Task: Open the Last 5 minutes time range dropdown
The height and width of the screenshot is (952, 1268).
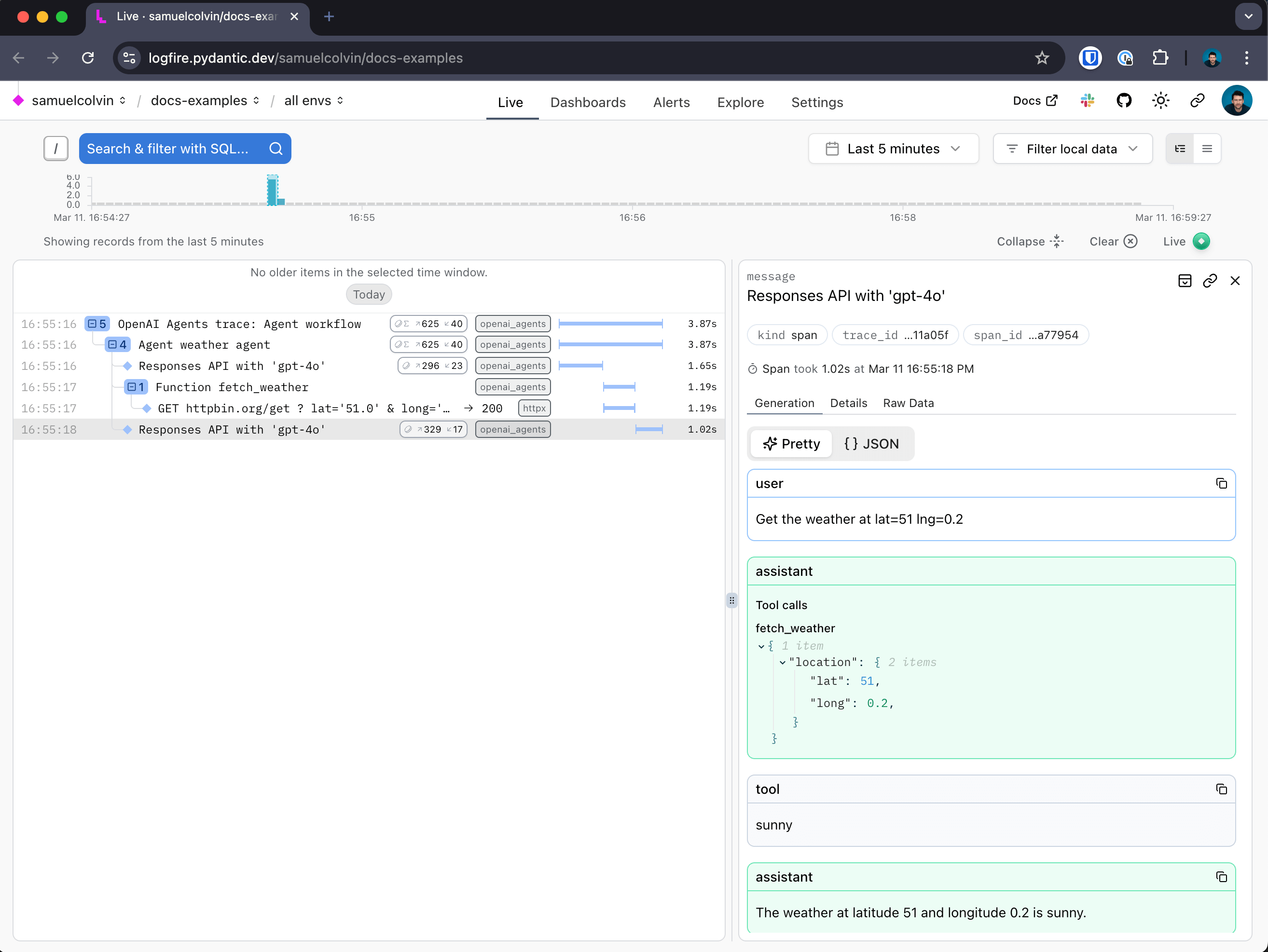Action: tap(893, 149)
